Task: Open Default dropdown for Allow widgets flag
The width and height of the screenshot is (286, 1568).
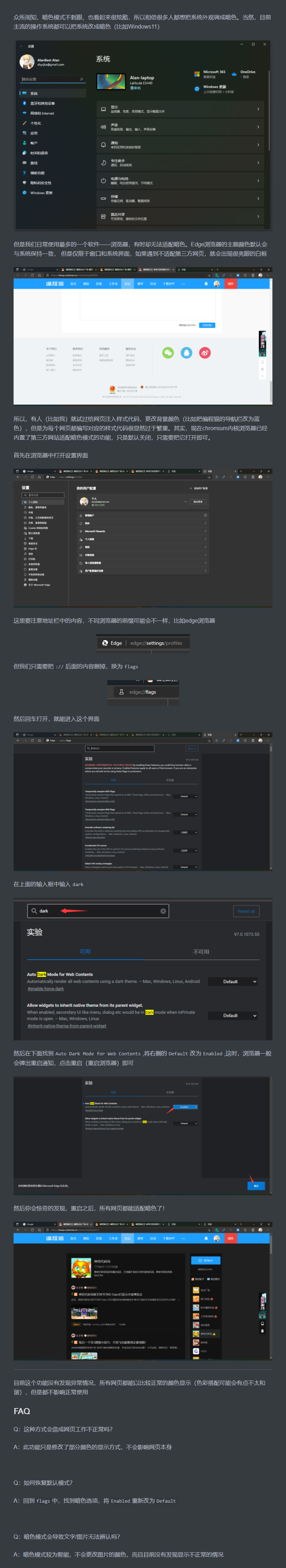Action: coord(233,1015)
